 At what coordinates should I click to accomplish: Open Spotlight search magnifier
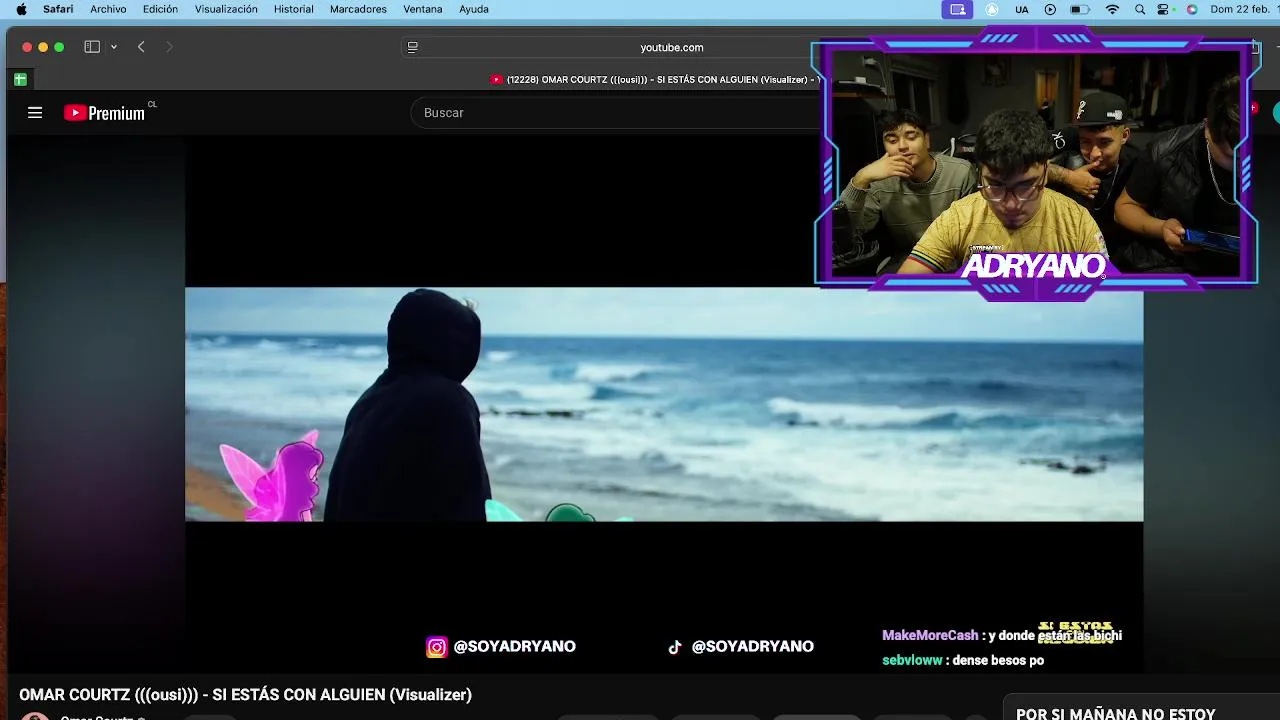pyautogui.click(x=1140, y=9)
